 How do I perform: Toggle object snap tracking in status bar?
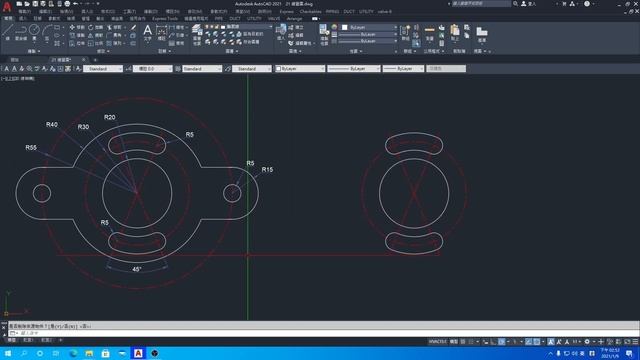(529, 342)
